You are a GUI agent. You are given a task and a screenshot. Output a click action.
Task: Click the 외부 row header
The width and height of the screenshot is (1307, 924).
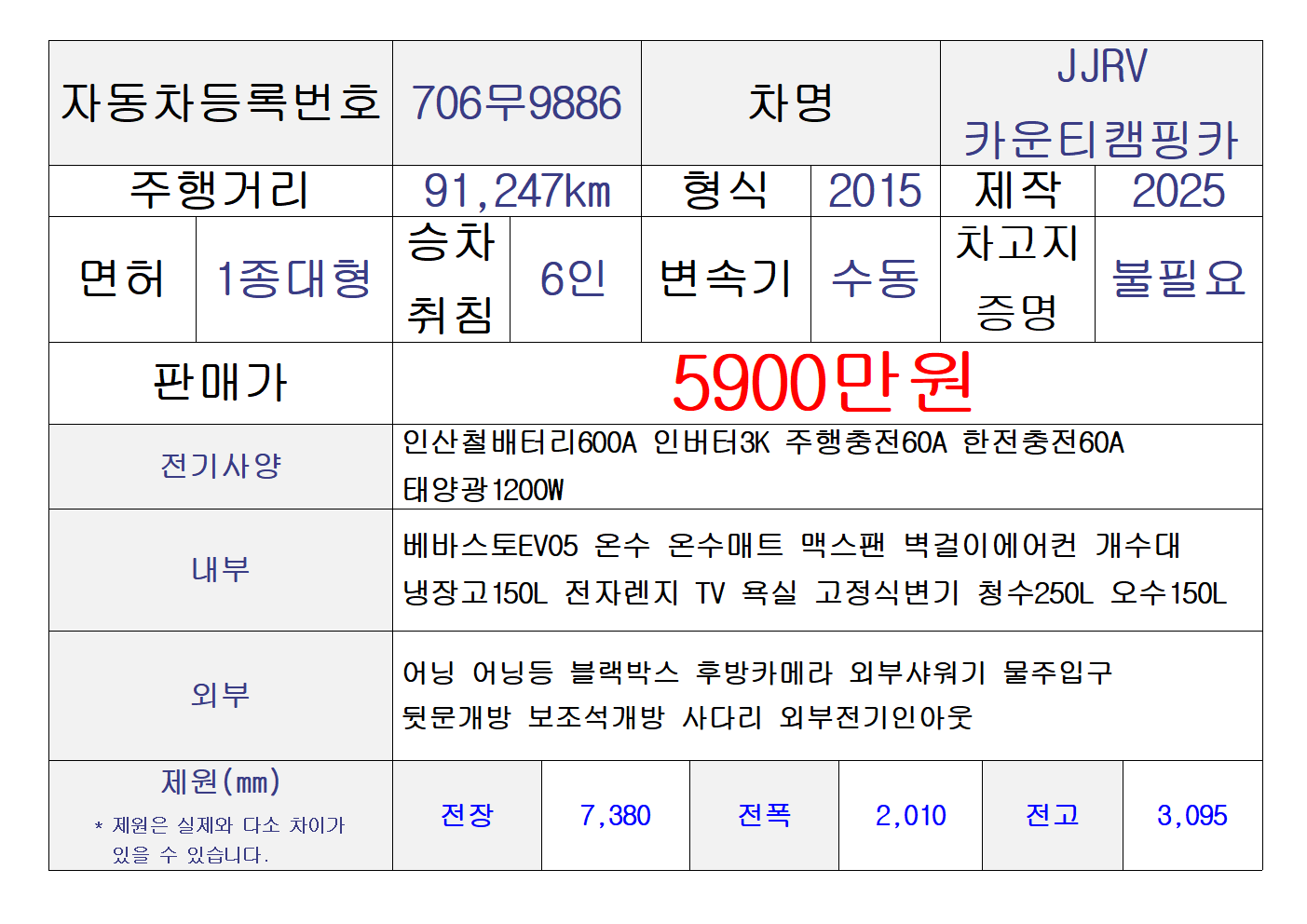click(x=221, y=695)
